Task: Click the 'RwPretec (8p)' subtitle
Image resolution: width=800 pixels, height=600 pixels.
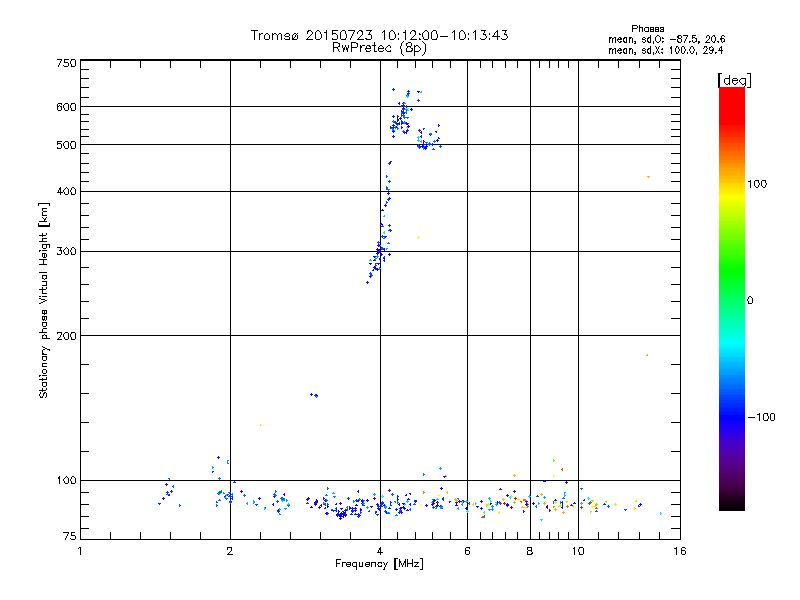Action: click(x=379, y=48)
